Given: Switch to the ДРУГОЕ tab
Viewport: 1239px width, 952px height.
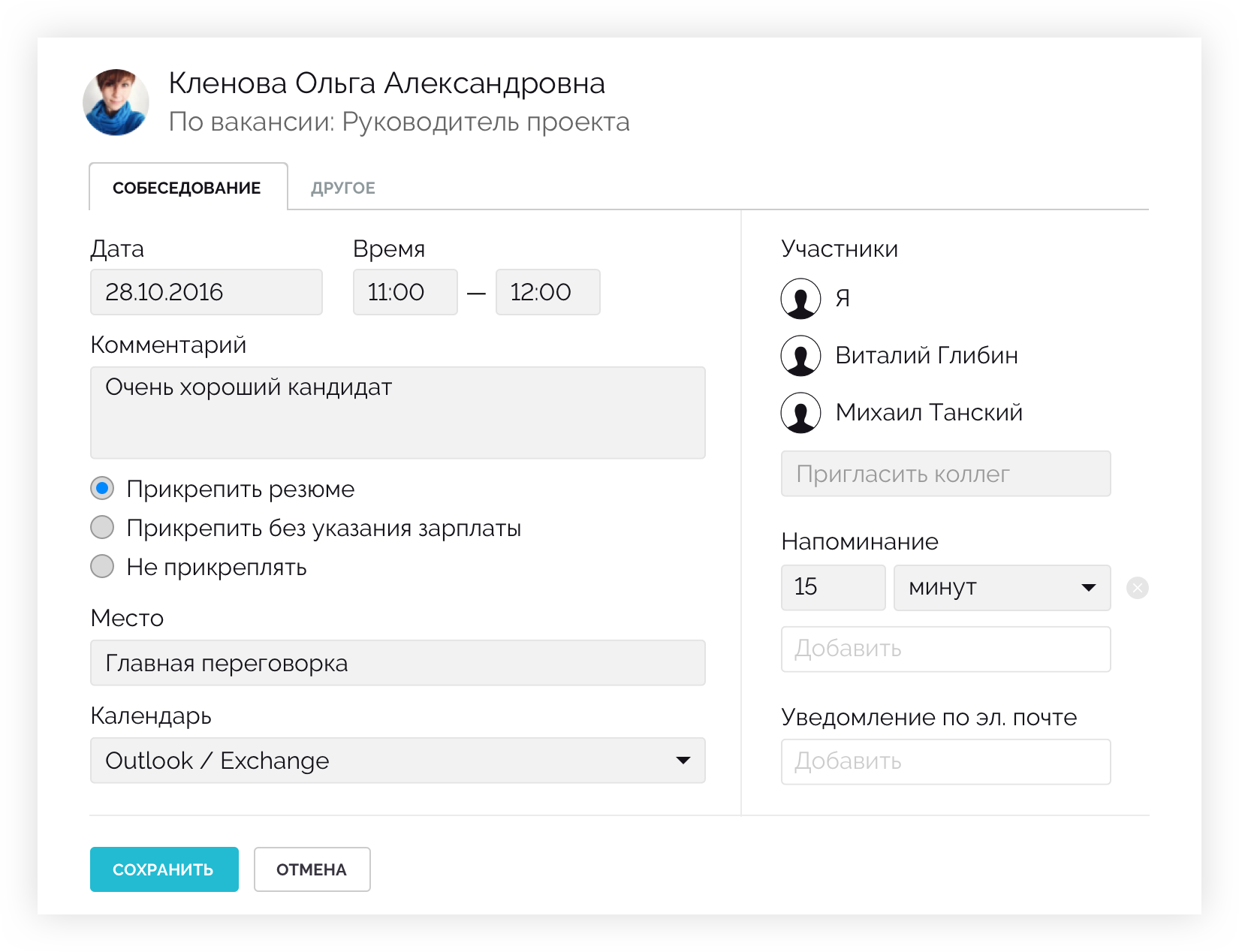Looking at the screenshot, I should click(343, 186).
